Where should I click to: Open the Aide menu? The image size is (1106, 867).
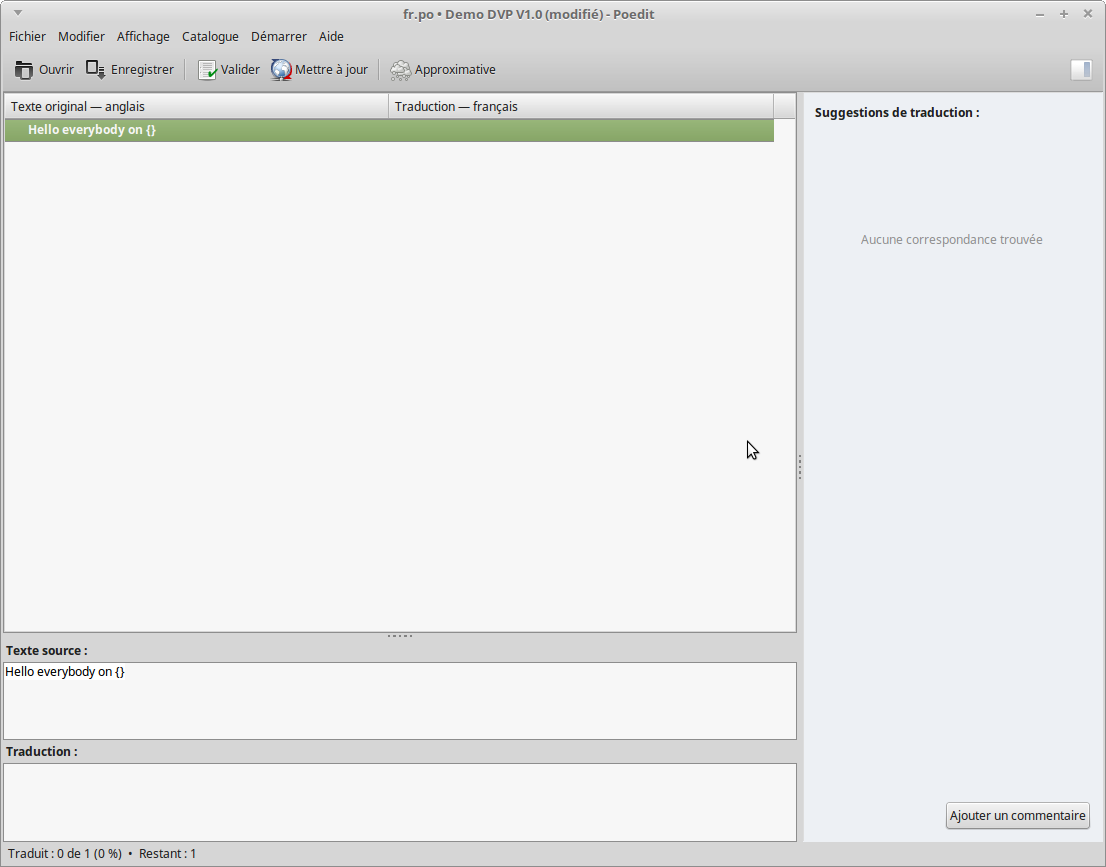[331, 37]
